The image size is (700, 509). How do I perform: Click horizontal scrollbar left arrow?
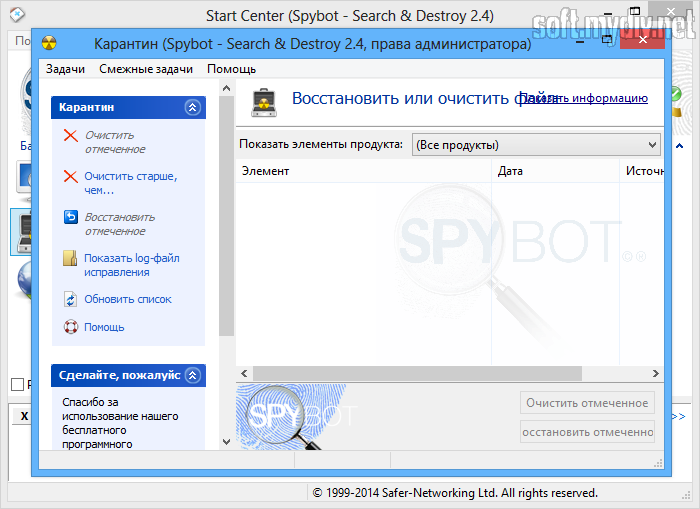(244, 373)
